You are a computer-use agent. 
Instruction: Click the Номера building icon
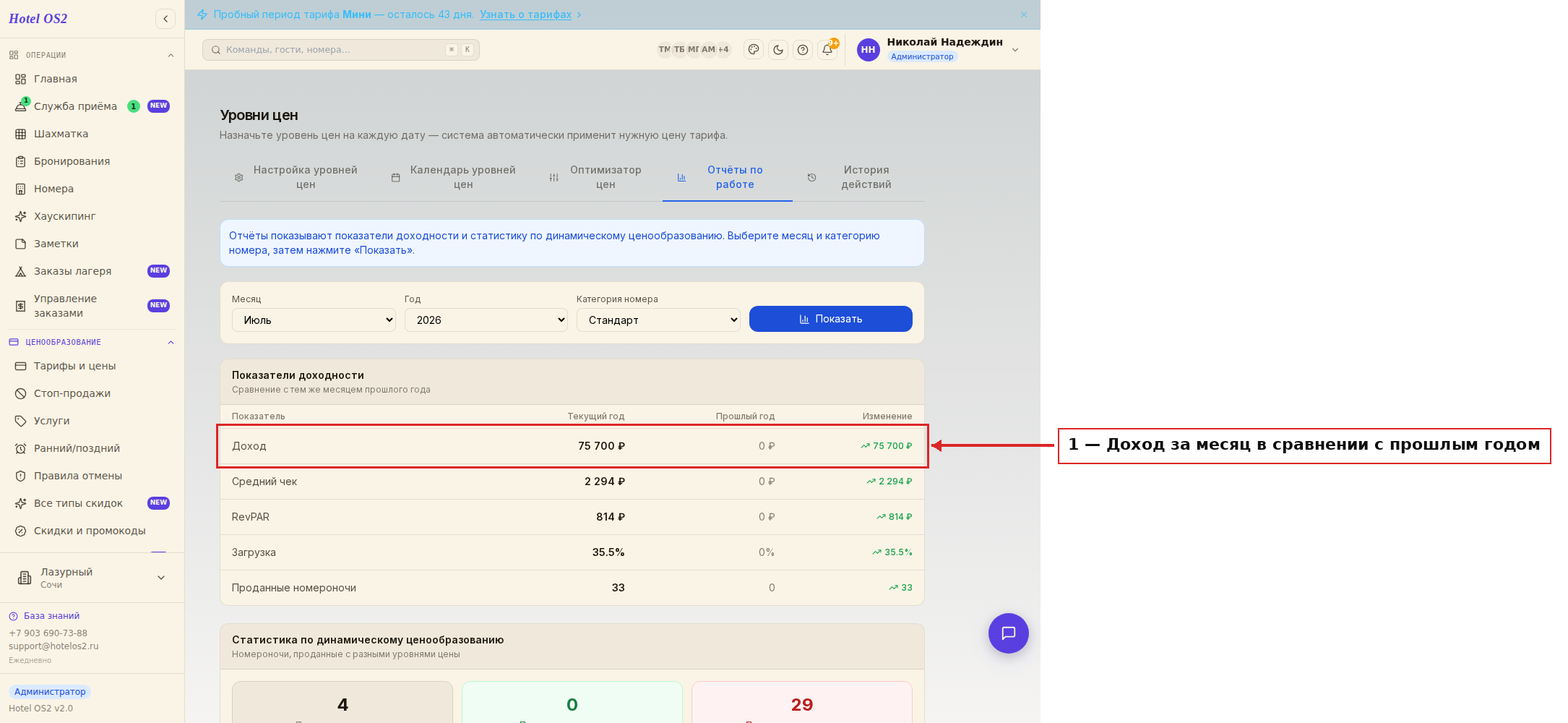coord(21,189)
